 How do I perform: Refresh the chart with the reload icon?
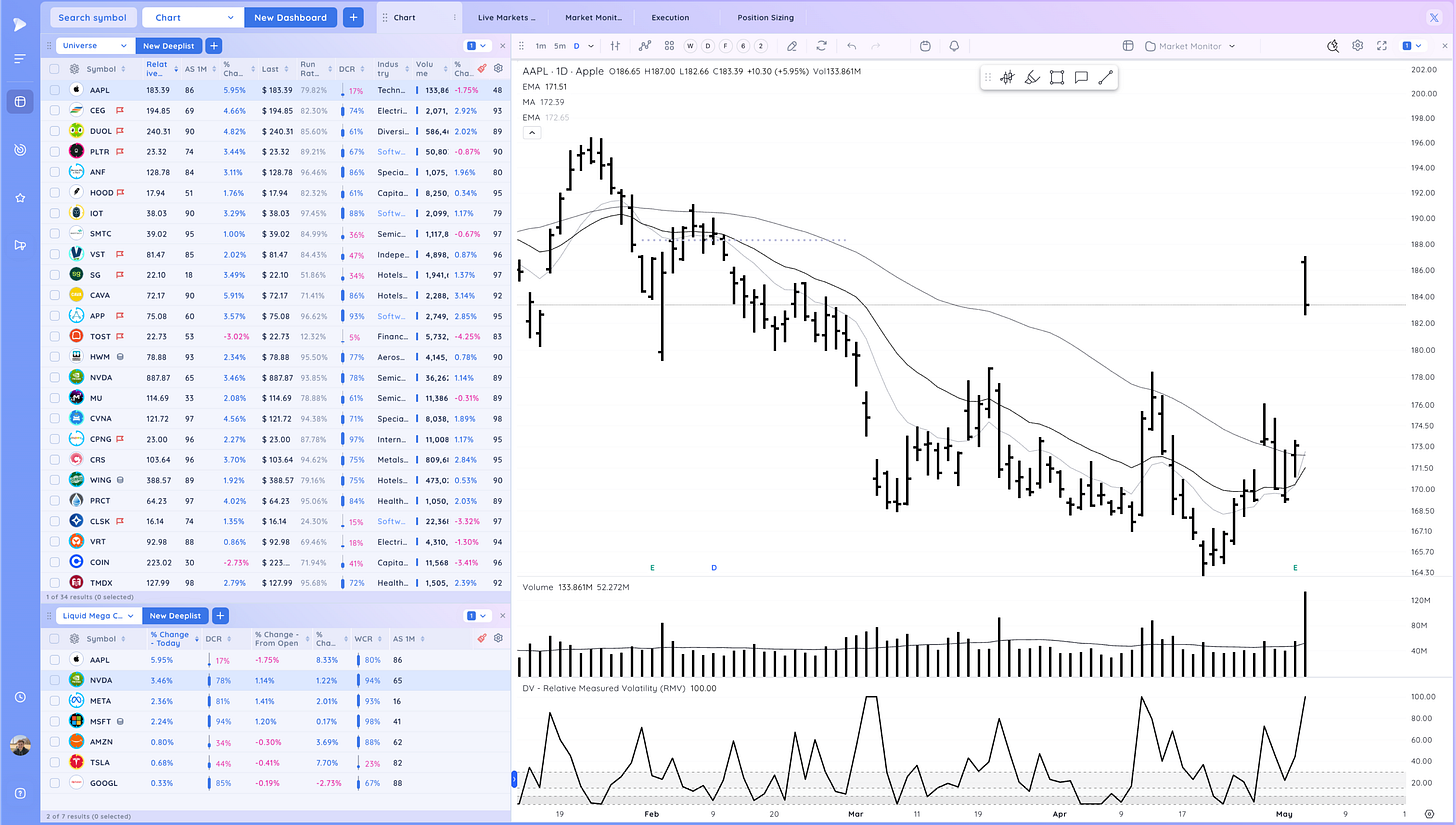[x=822, y=46]
